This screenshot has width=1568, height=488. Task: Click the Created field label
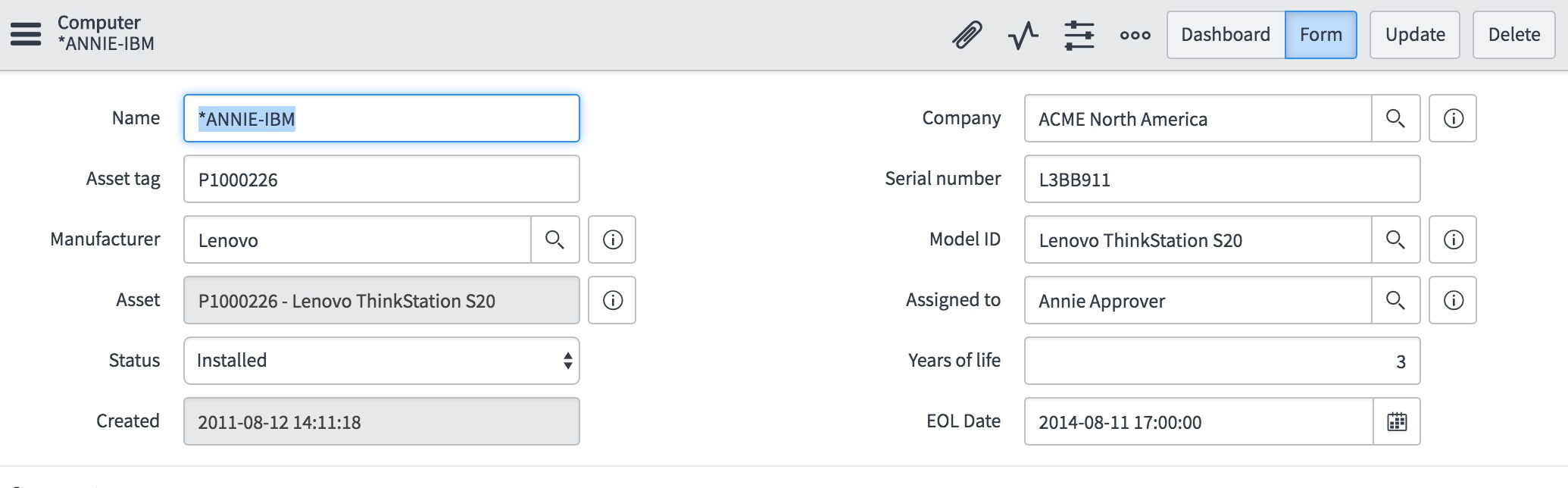coord(128,421)
